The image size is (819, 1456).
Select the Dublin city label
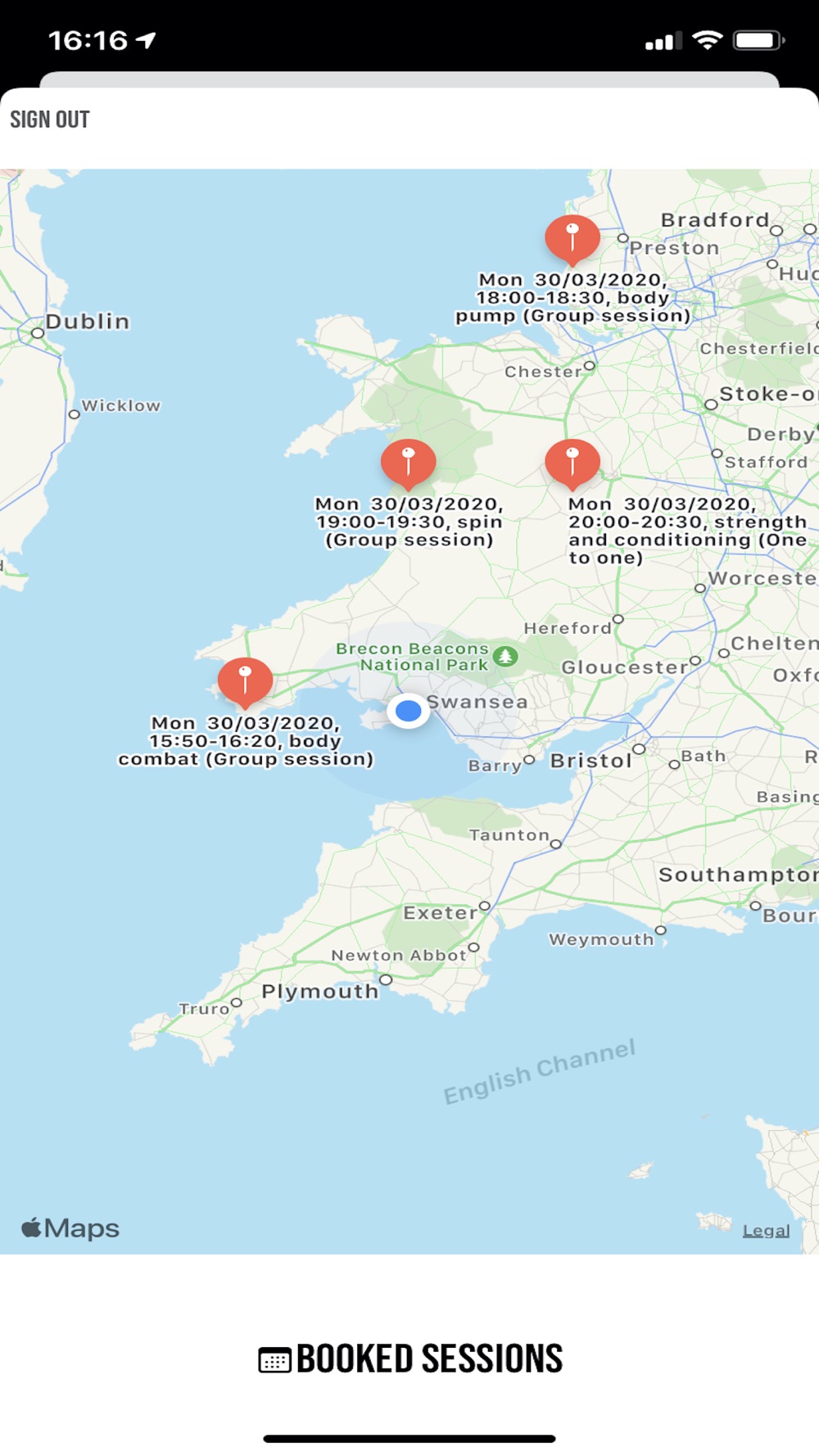coord(88,321)
